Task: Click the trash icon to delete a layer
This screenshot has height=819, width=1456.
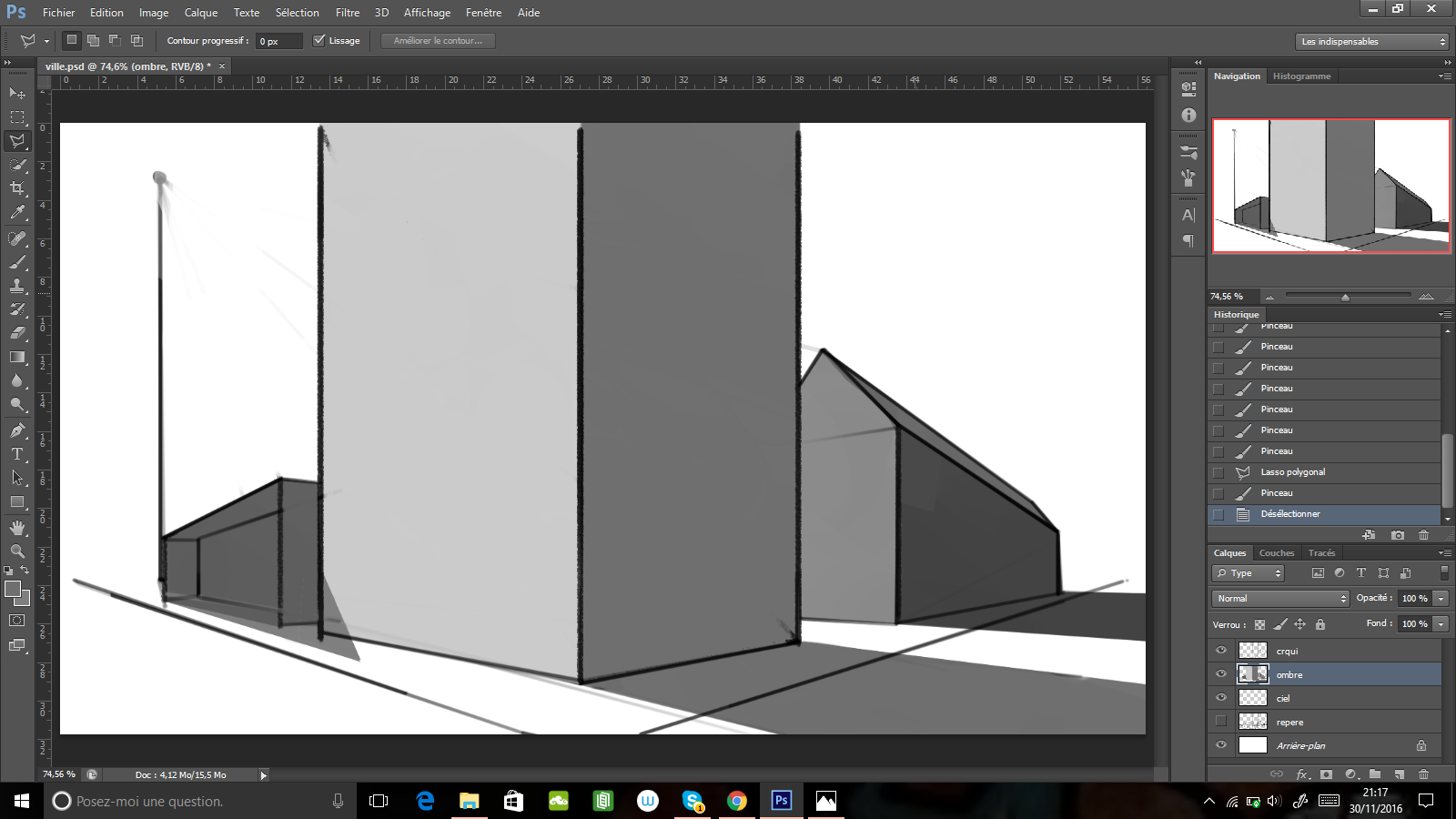Action: 1423,774
